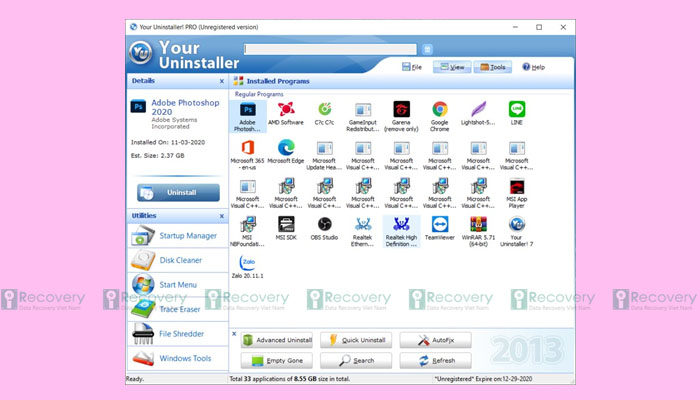Select the OBS Studio program icon
Image resolution: width=700 pixels, height=400 pixels.
325,229
